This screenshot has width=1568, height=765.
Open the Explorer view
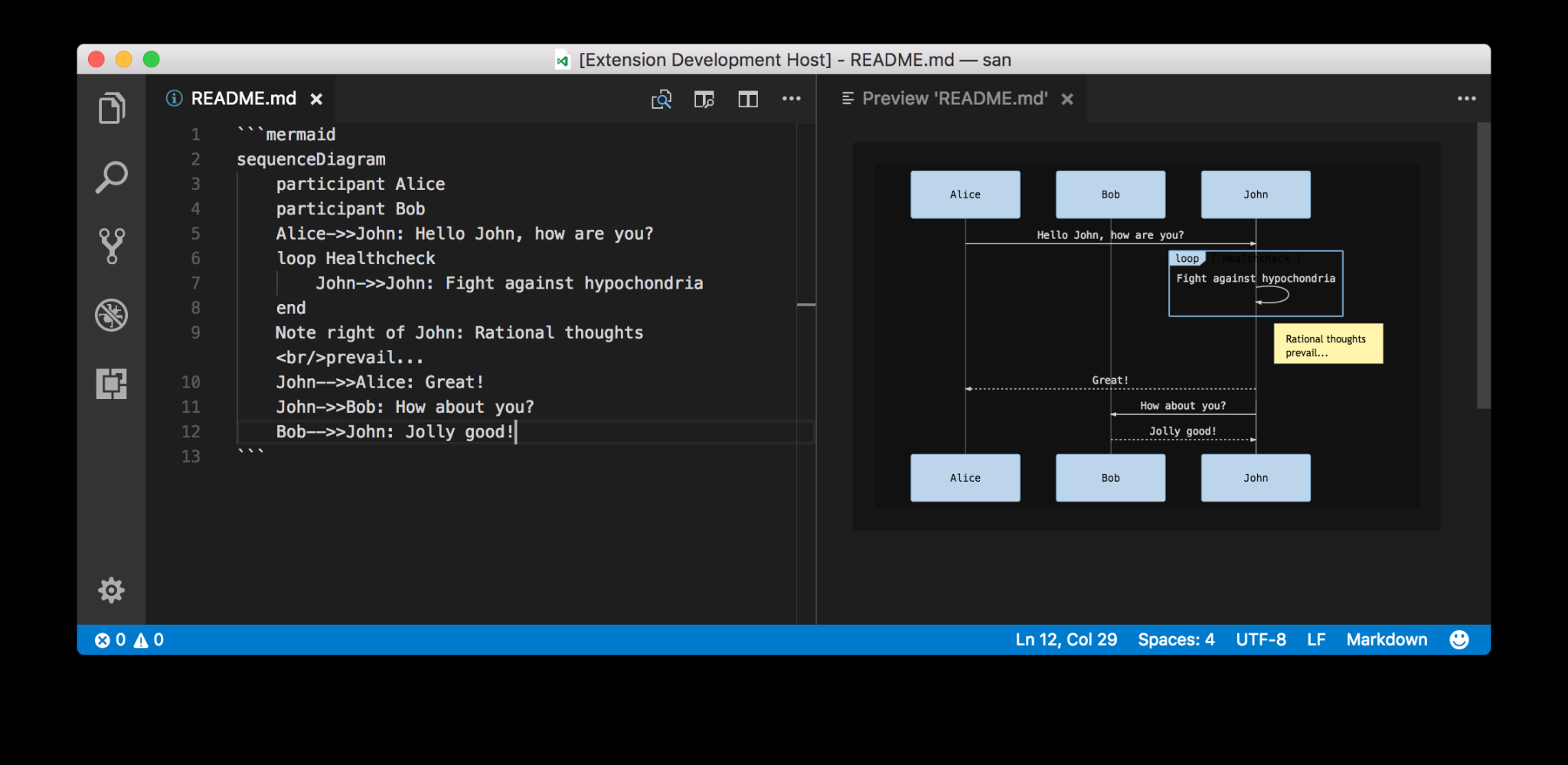pos(112,107)
